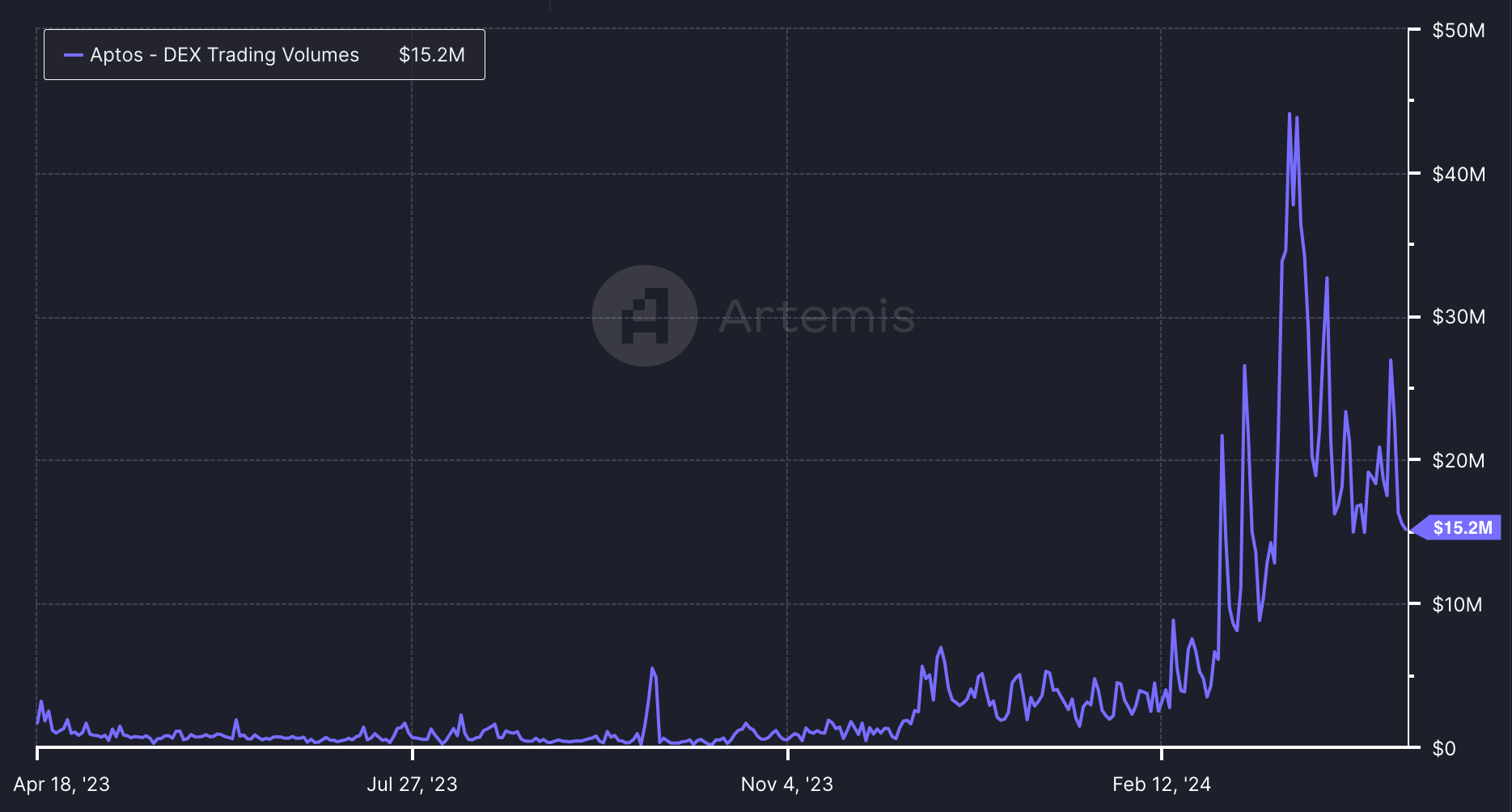Click the Jul 27, '23 date label
The image size is (1512, 812).
click(x=413, y=785)
